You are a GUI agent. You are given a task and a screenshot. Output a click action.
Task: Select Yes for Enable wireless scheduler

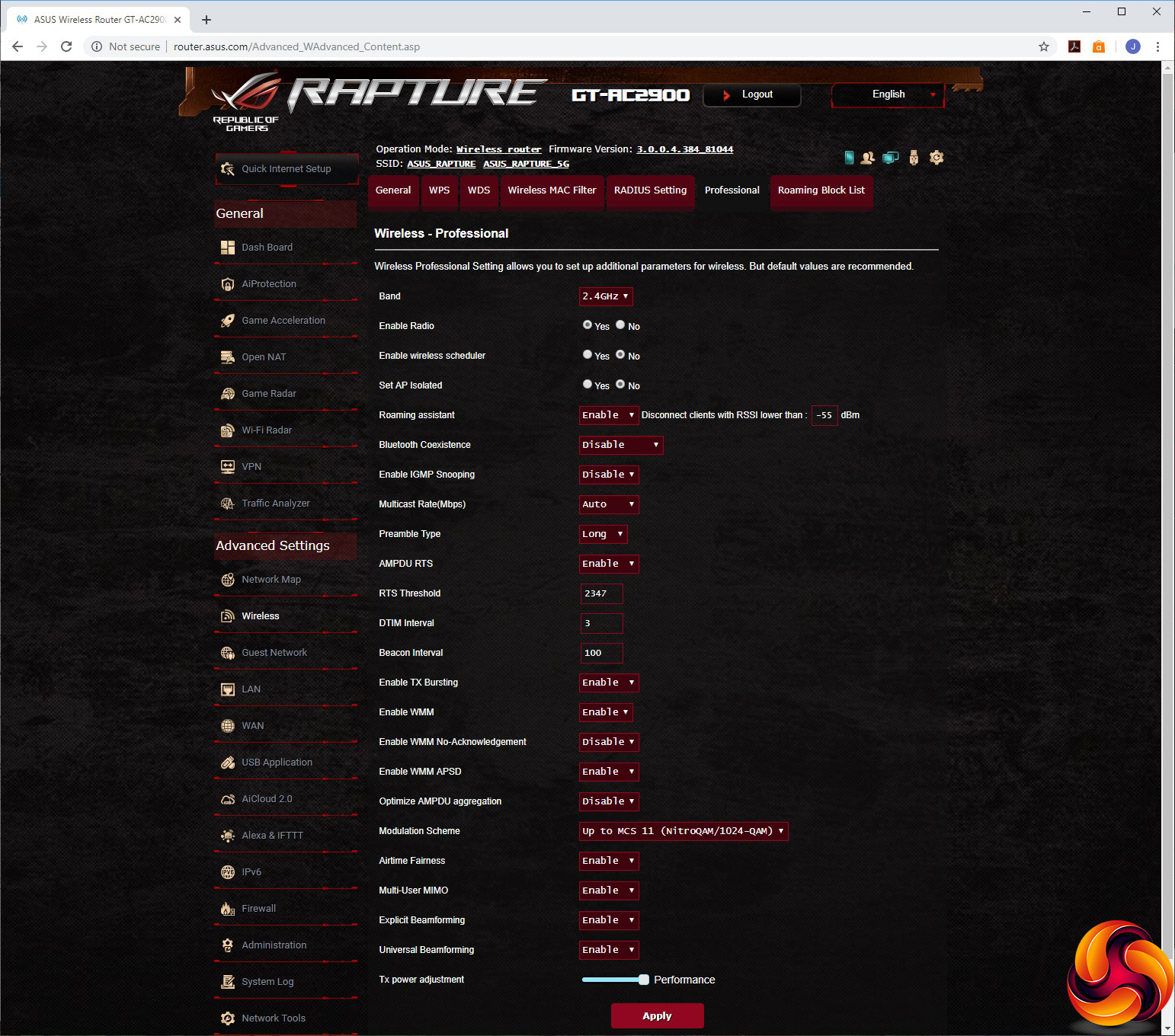pos(587,355)
